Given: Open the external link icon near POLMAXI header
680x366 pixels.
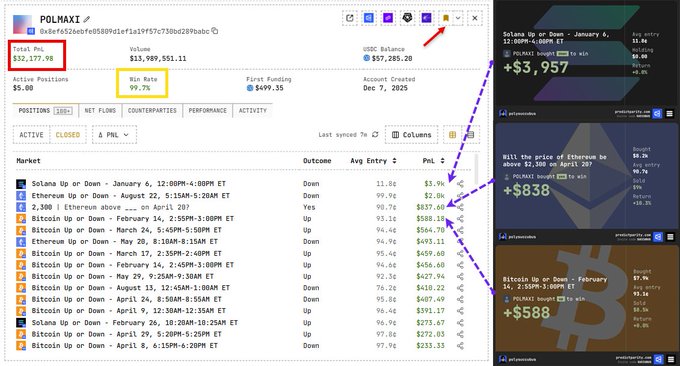Looking at the screenshot, I should point(350,18).
